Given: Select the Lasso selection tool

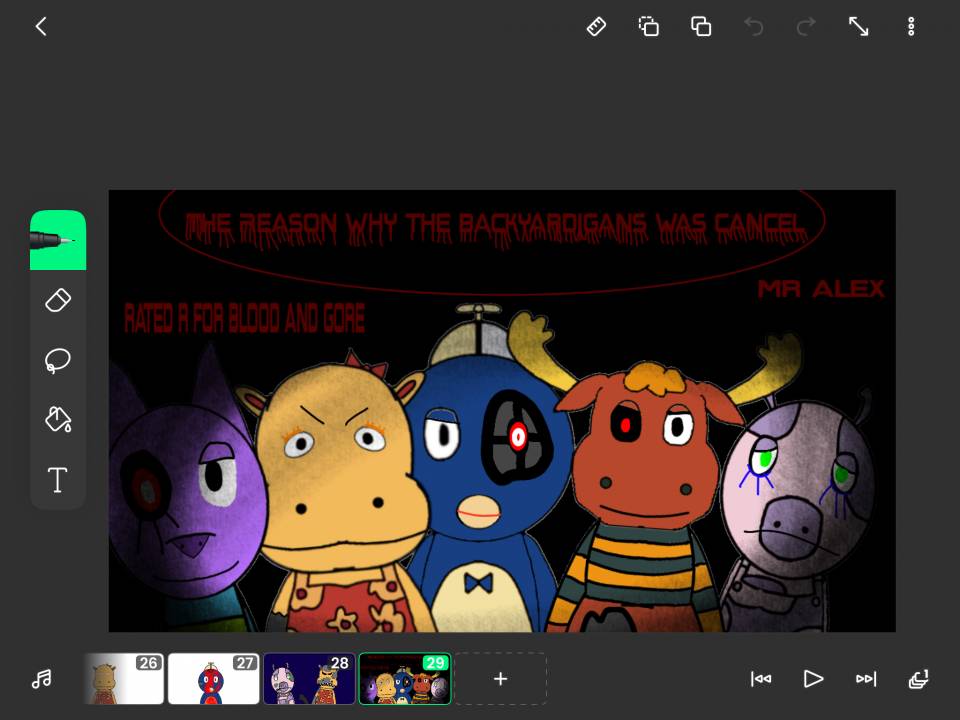Looking at the screenshot, I should [57, 360].
